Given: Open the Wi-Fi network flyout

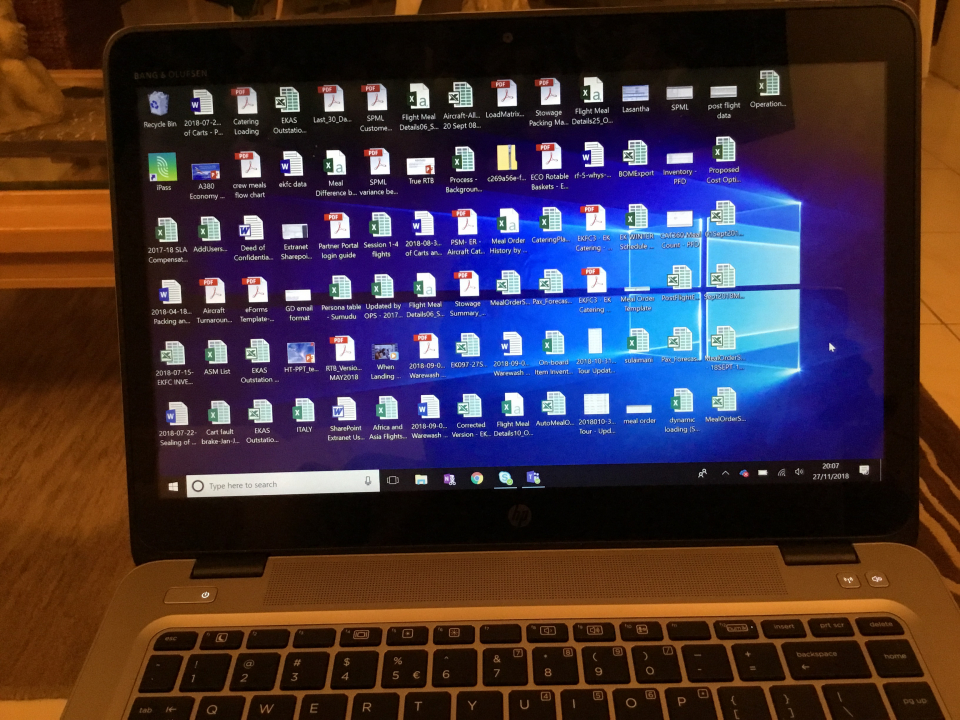Looking at the screenshot, I should click(x=781, y=472).
